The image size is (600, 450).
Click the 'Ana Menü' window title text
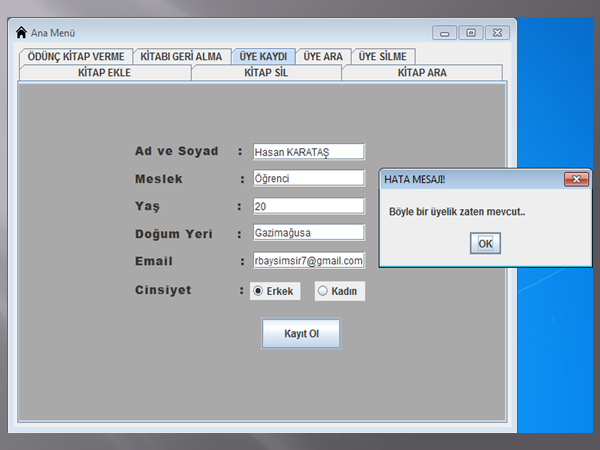(x=53, y=33)
